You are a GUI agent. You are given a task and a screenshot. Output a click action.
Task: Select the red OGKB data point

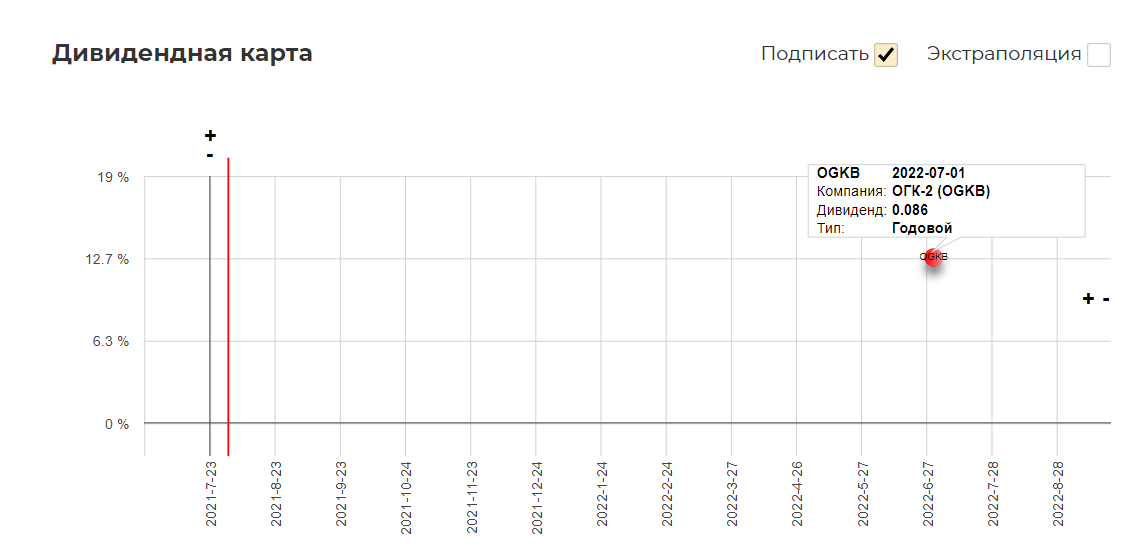(x=934, y=257)
